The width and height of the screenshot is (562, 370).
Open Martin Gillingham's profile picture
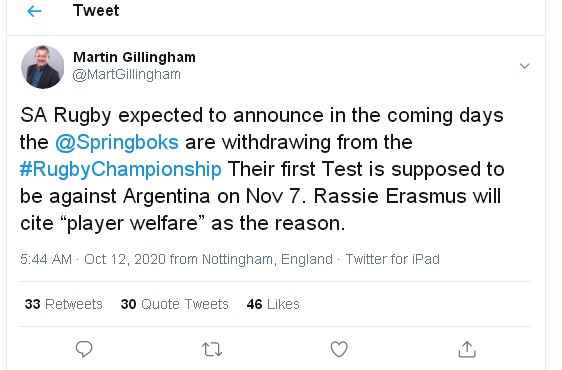[x=43, y=67]
